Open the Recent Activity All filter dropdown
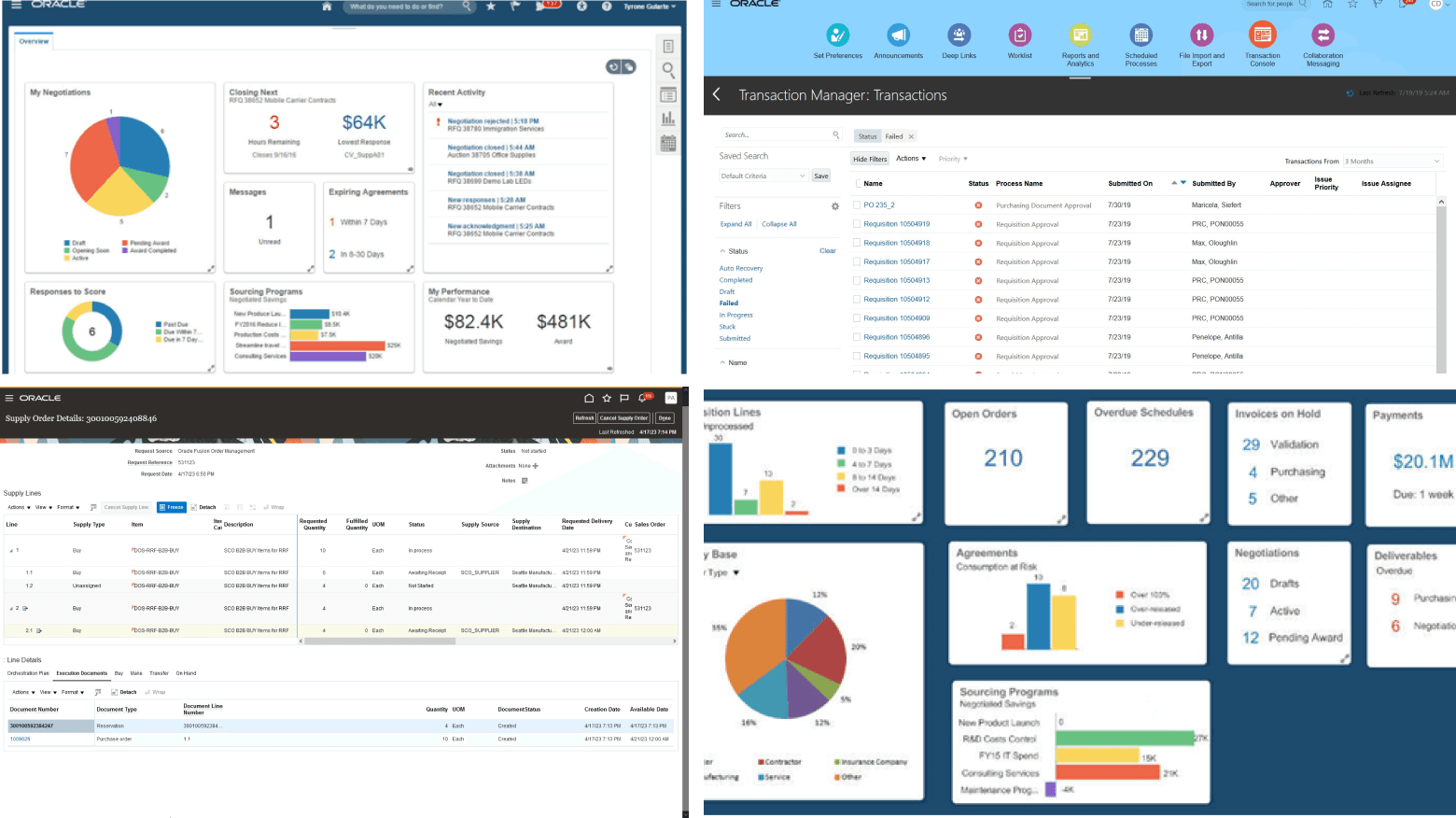Screen dimensions: 1456x818 435,105
